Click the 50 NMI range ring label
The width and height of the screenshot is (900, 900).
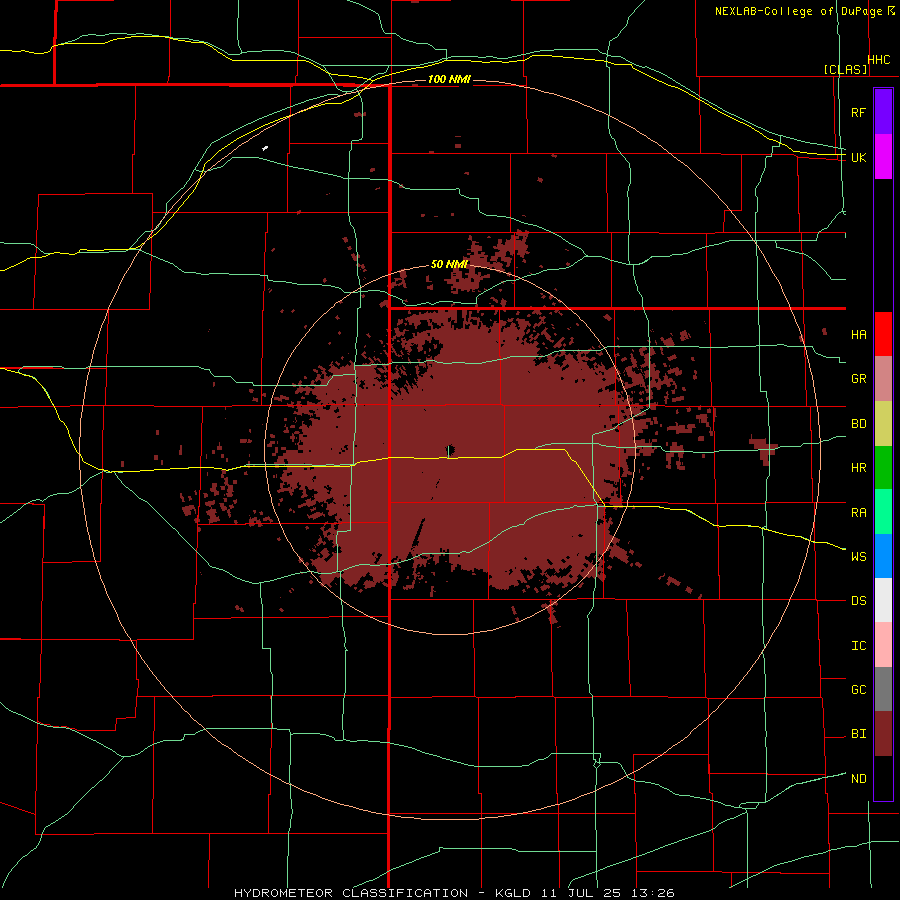pos(449,264)
